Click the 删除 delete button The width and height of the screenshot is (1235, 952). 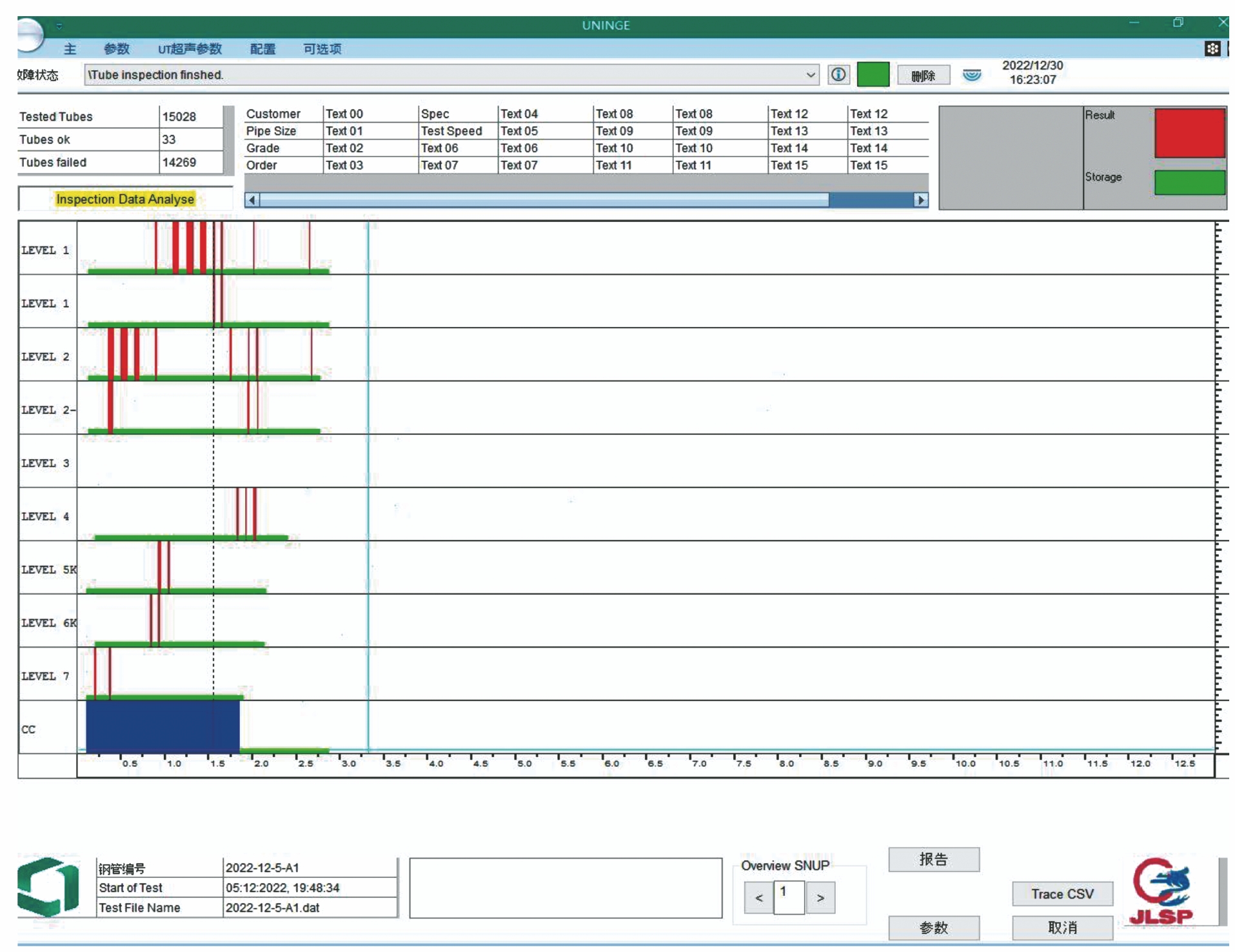point(923,75)
